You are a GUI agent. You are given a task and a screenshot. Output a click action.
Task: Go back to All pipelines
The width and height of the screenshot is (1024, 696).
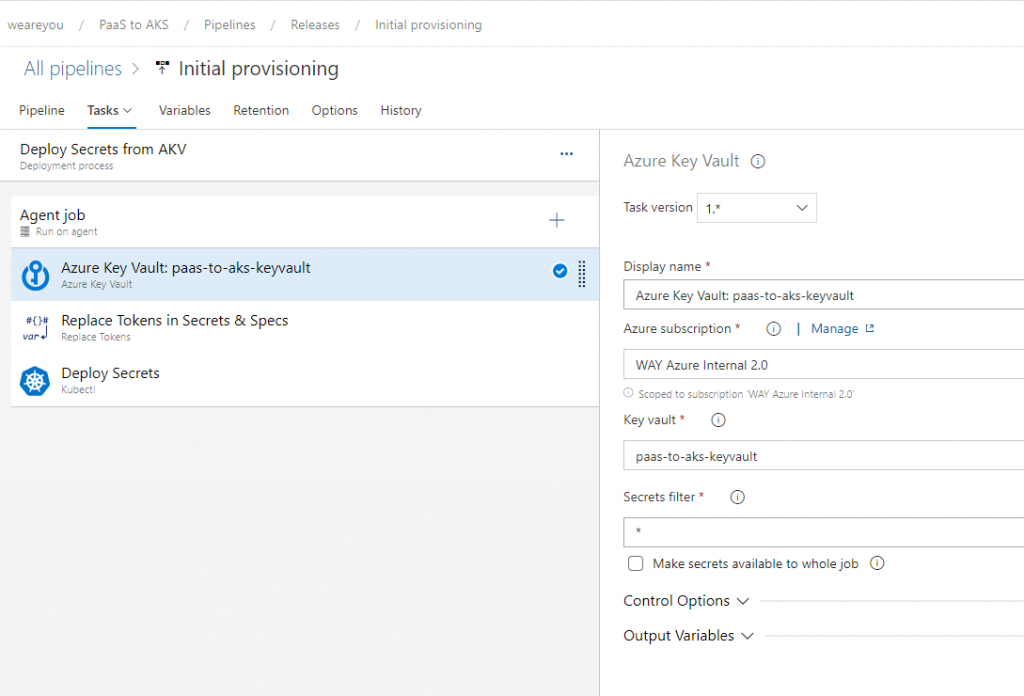tap(72, 69)
